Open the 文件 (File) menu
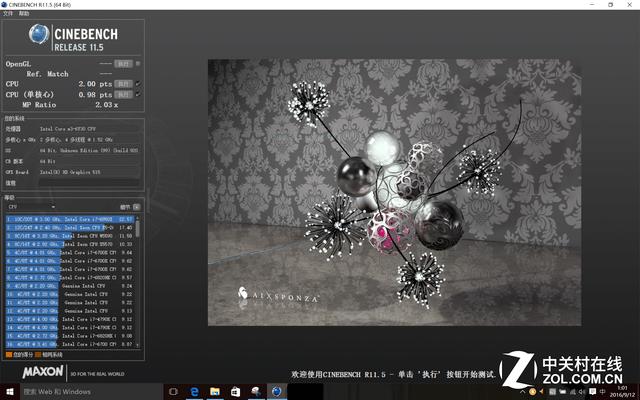Viewport: 640px width, 400px height. 9,14
